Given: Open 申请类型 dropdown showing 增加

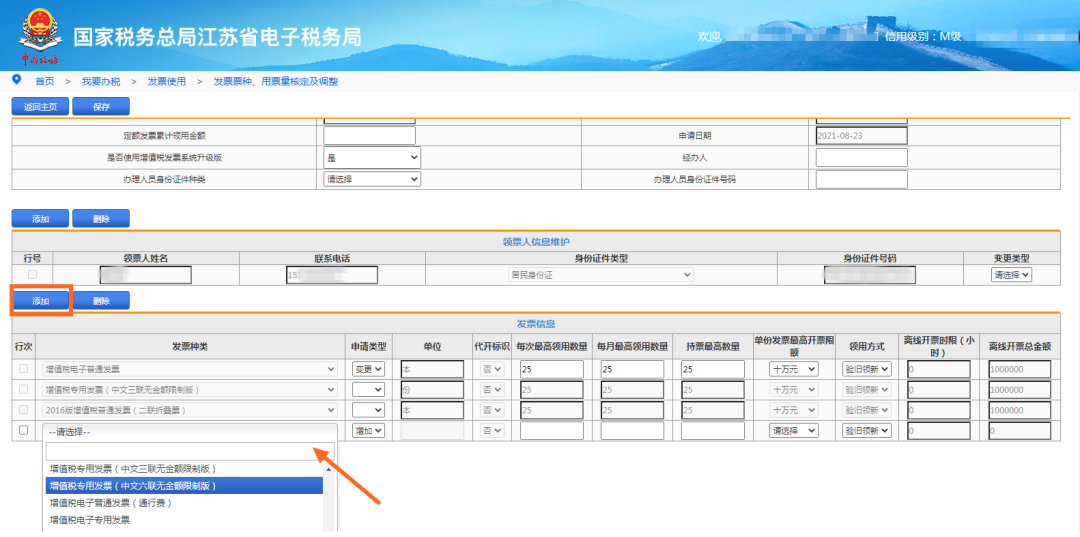Looking at the screenshot, I should tap(368, 430).
